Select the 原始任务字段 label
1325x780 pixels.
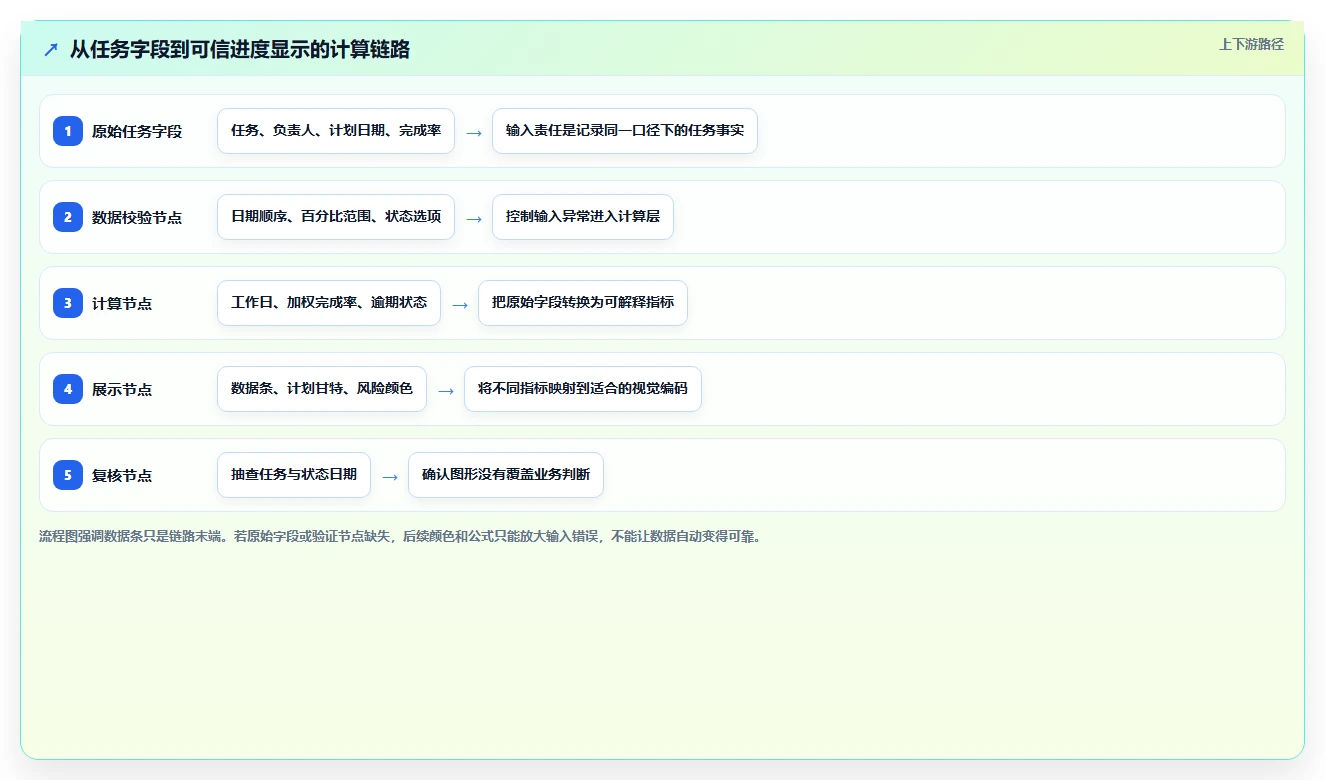point(137,131)
